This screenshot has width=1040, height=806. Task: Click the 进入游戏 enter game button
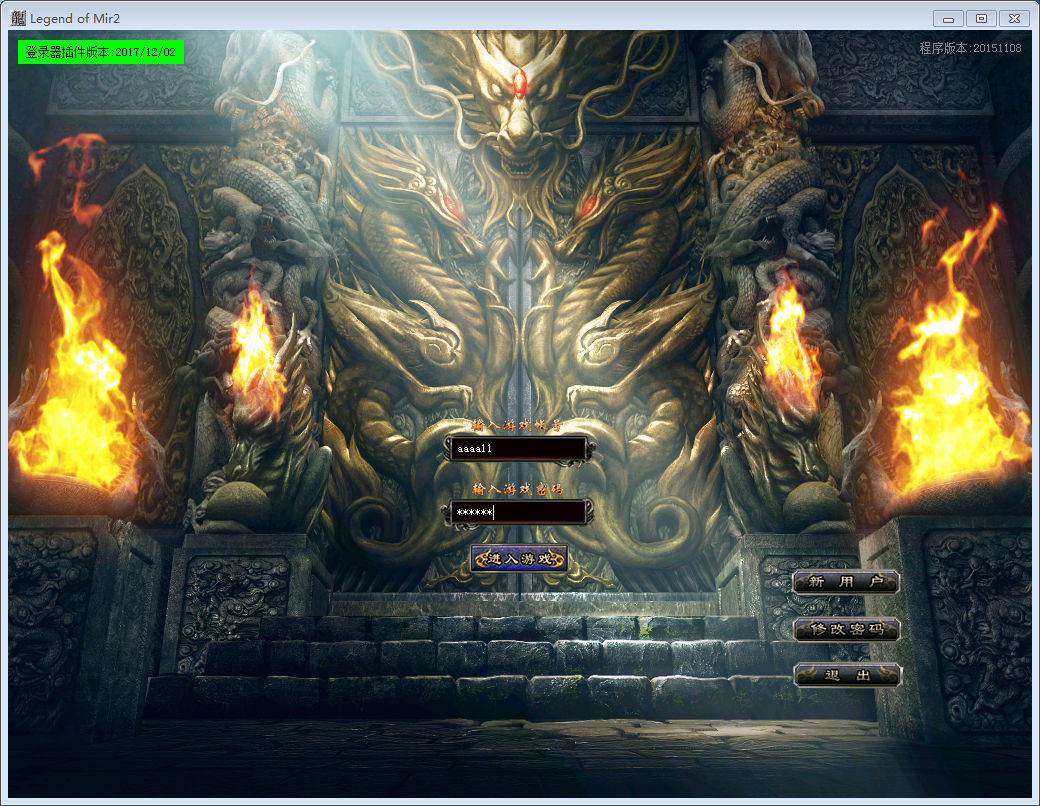tap(519, 559)
